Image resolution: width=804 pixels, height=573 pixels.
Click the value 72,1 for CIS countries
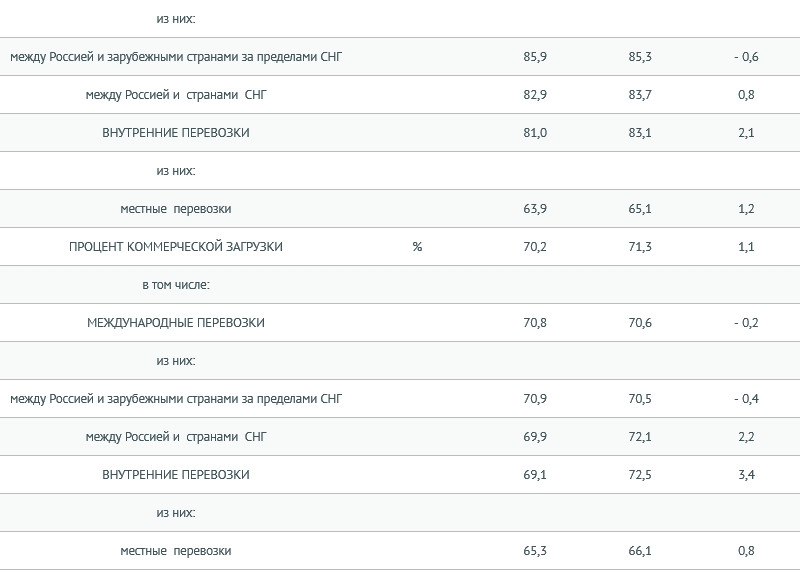pos(640,437)
